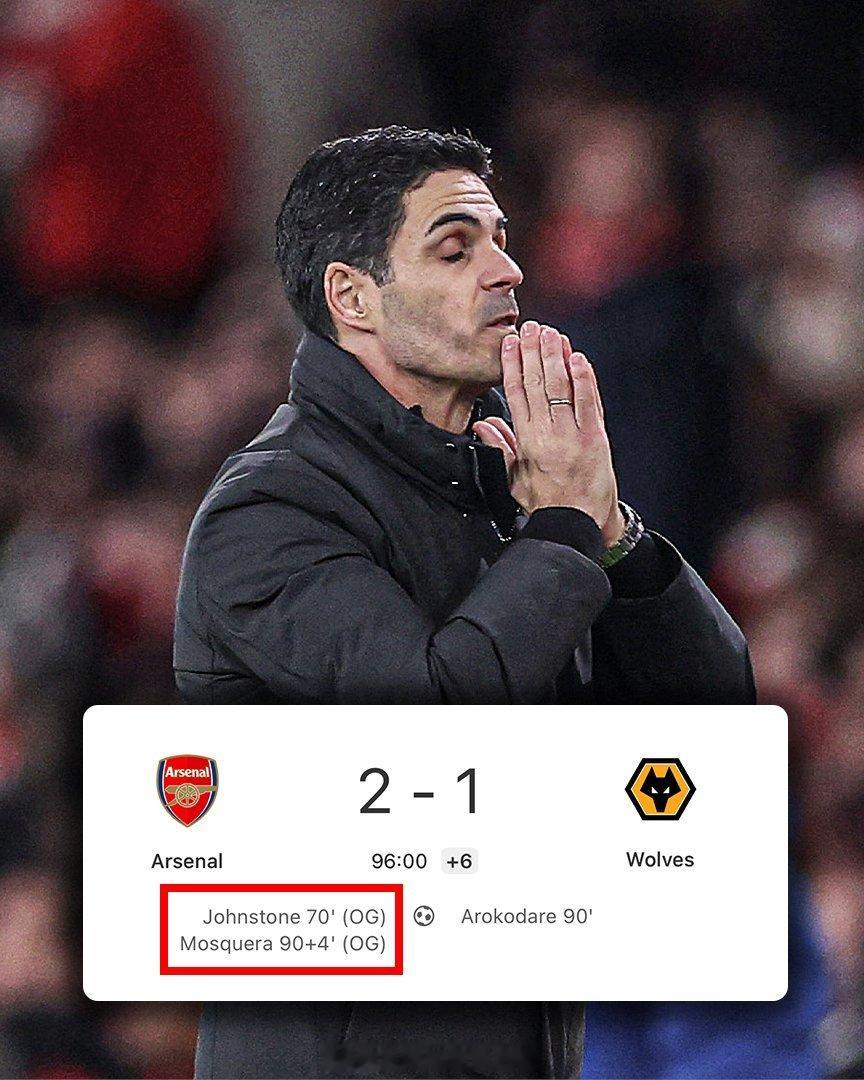The image size is (864, 1080).
Task: Click the Wolves club crest
Action: [x=660, y=789]
